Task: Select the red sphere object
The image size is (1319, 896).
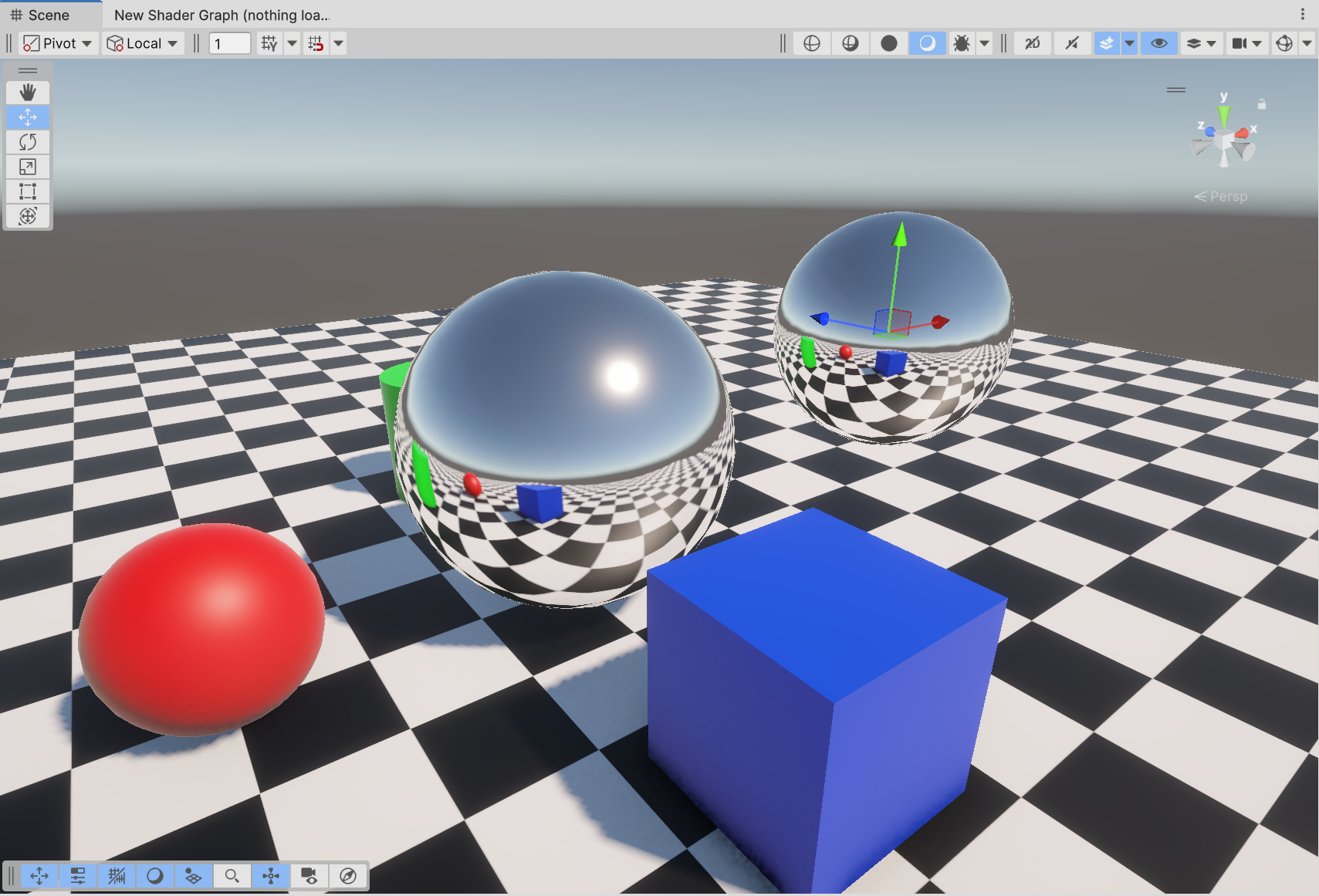Action: coord(202,629)
